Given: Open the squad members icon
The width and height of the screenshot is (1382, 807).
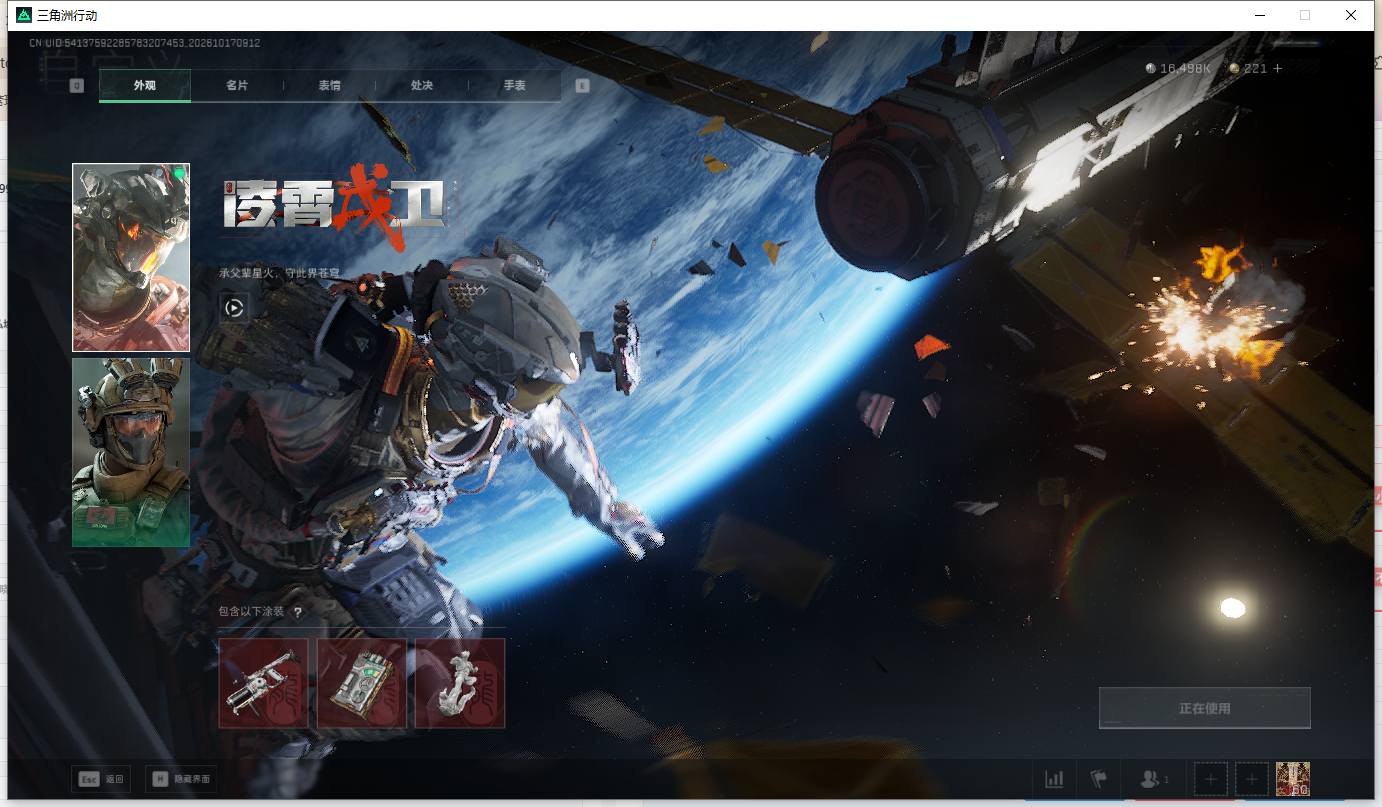Looking at the screenshot, I should pos(1154,779).
